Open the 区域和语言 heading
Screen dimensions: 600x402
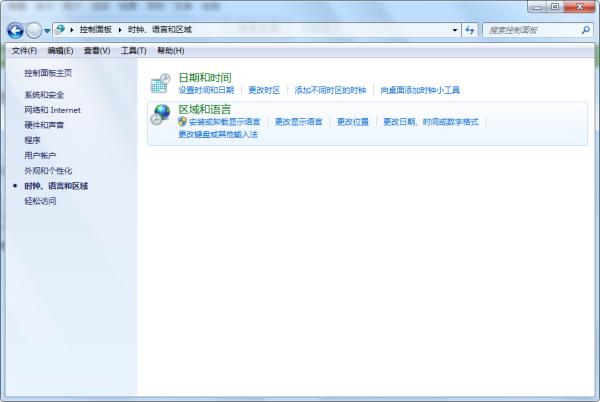point(205,109)
